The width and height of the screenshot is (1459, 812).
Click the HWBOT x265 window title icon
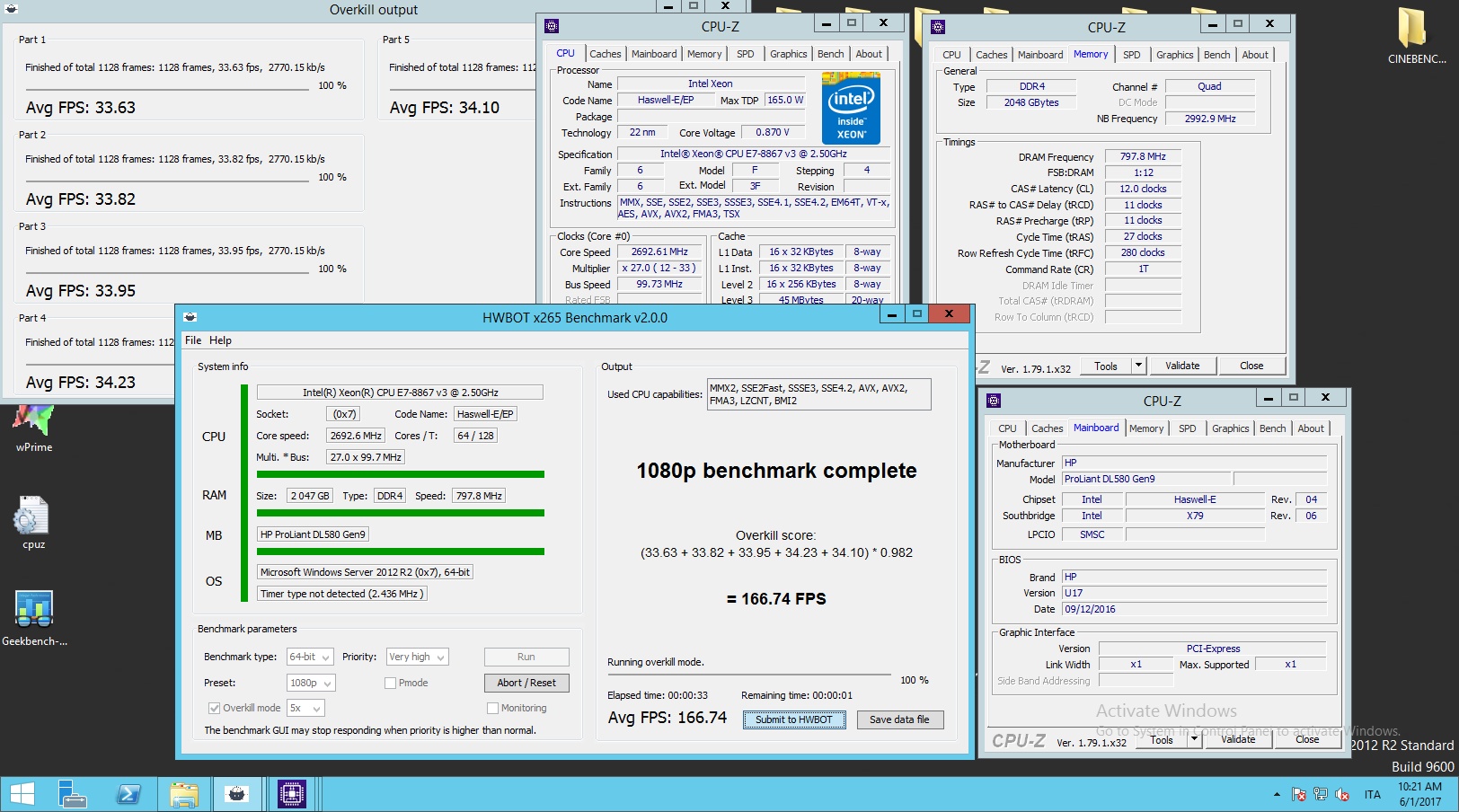pos(190,317)
